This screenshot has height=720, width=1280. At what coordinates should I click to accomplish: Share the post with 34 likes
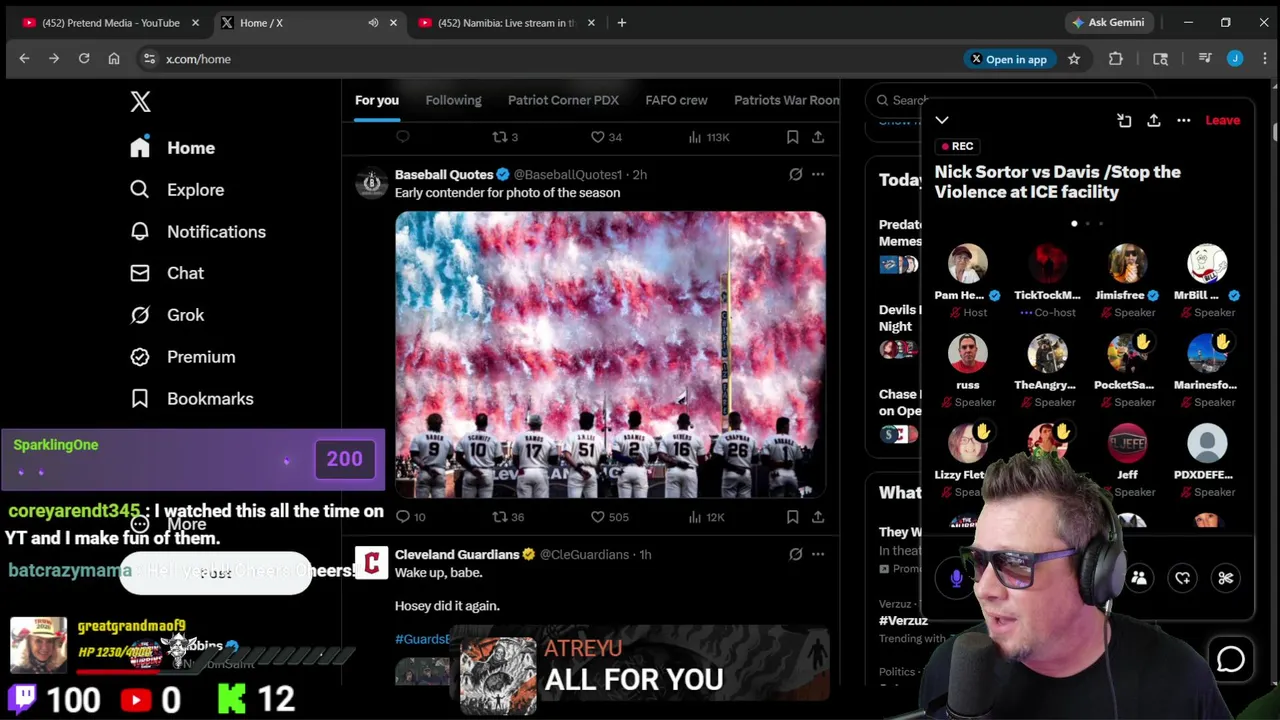(818, 137)
